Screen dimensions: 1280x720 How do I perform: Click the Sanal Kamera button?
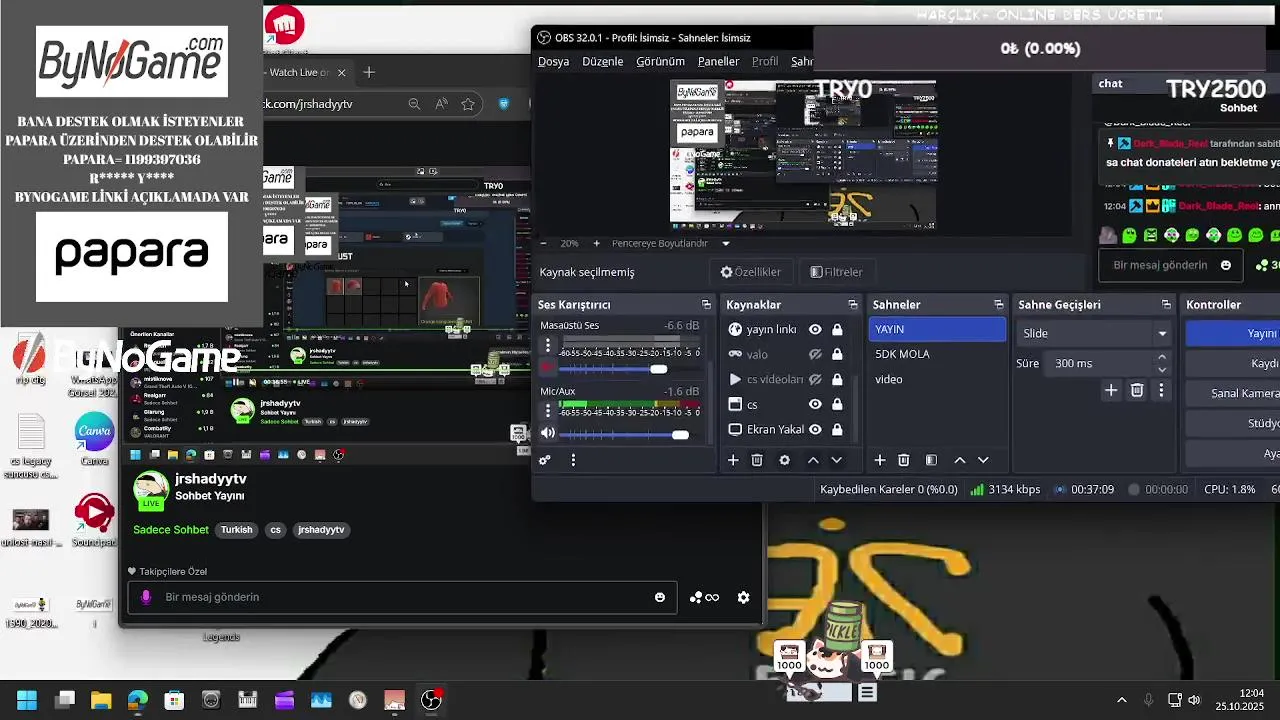coord(1233,393)
